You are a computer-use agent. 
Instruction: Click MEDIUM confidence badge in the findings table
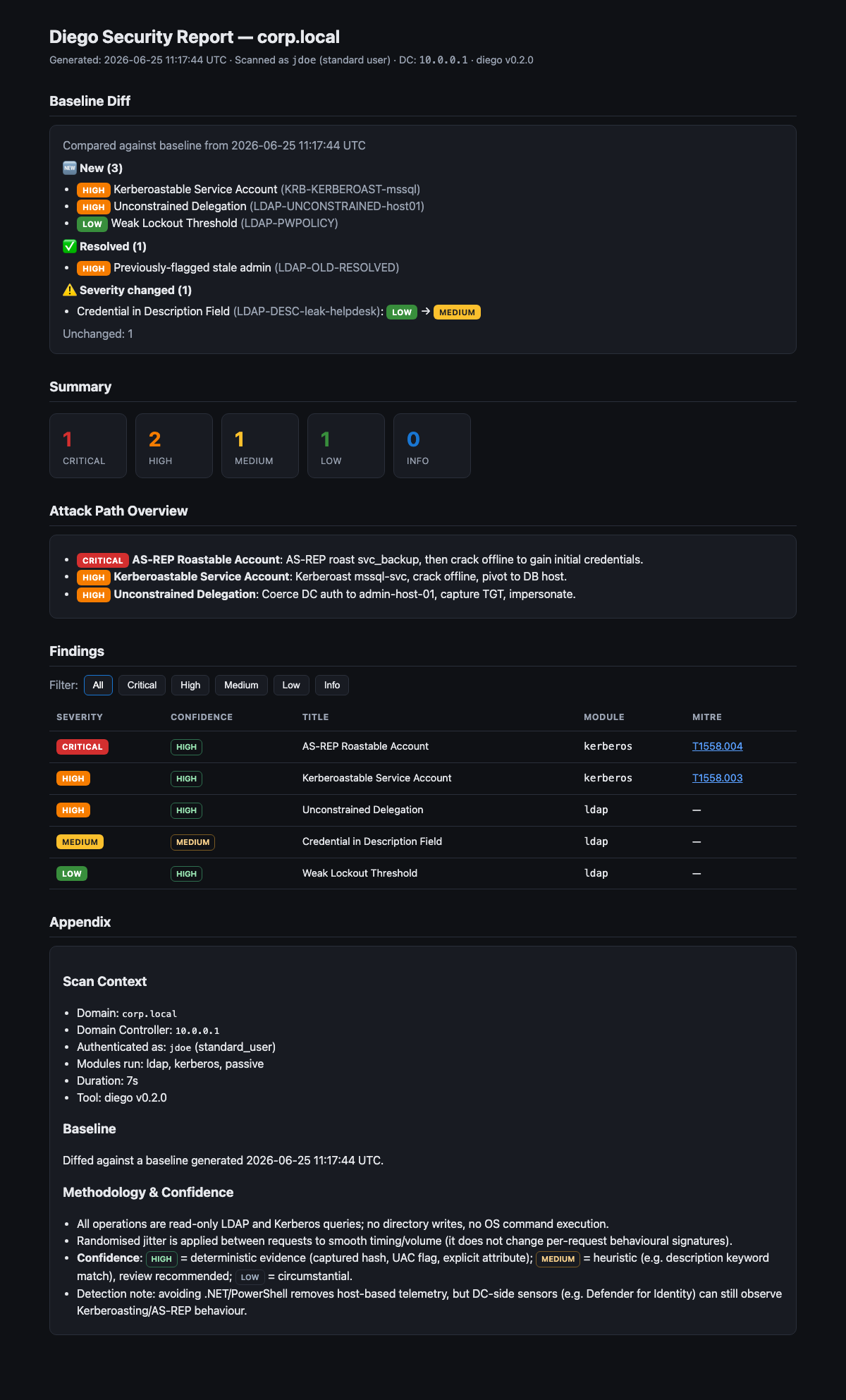point(192,842)
